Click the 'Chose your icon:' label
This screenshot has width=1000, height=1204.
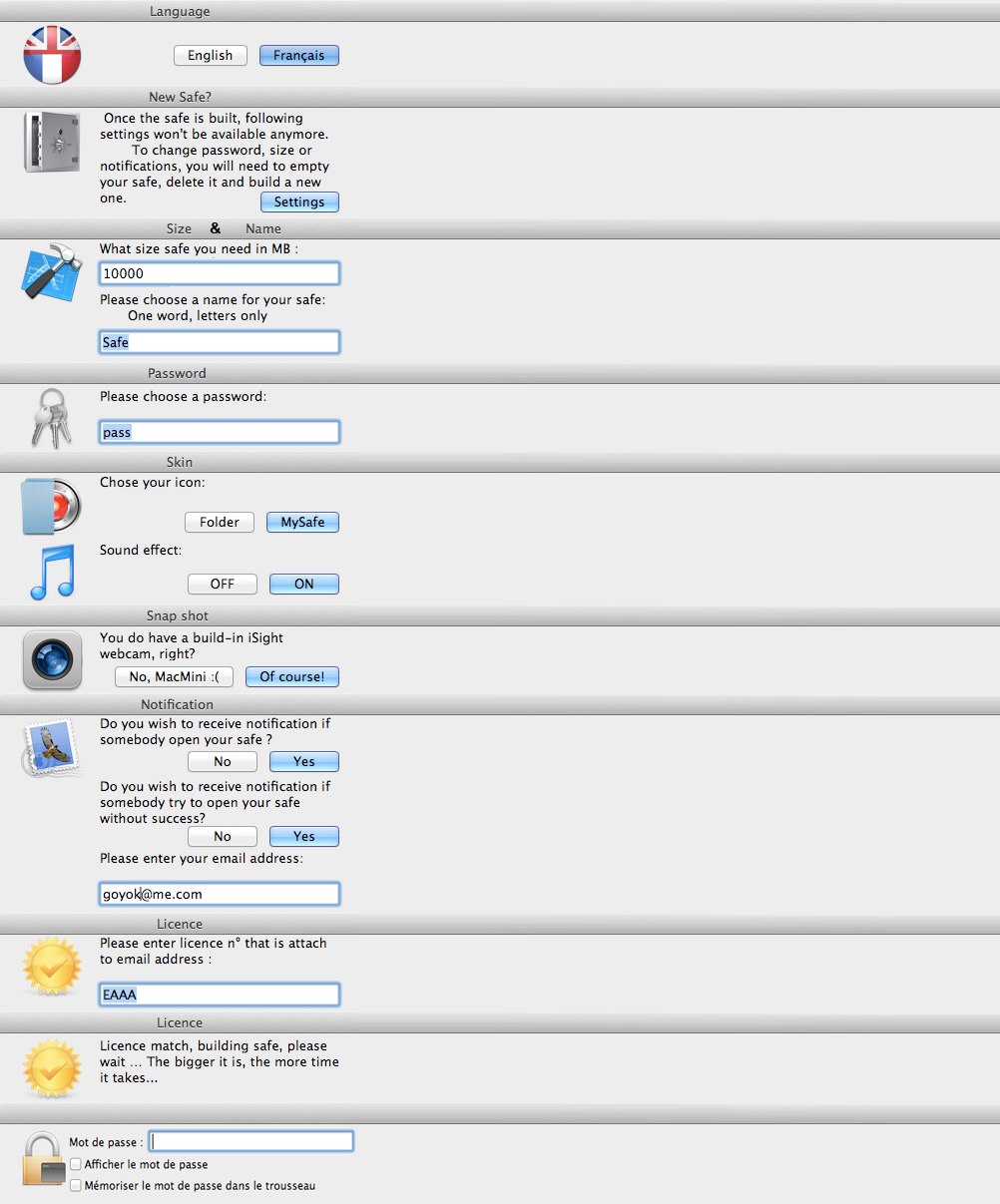152,482
